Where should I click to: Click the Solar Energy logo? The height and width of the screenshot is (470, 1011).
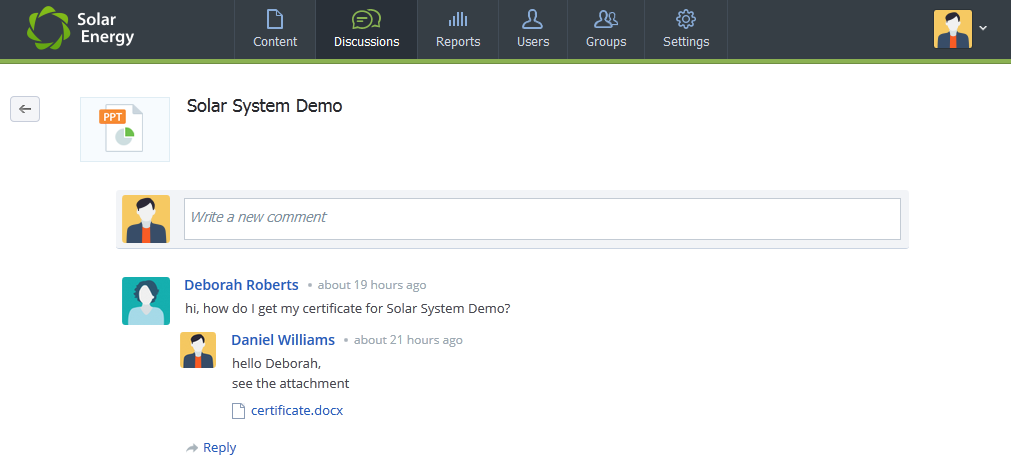coord(81,28)
